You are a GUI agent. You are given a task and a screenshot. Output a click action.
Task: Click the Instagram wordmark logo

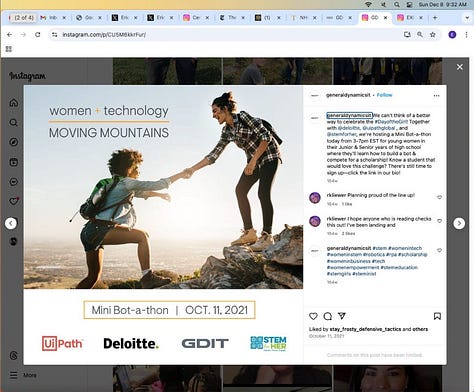point(27,76)
